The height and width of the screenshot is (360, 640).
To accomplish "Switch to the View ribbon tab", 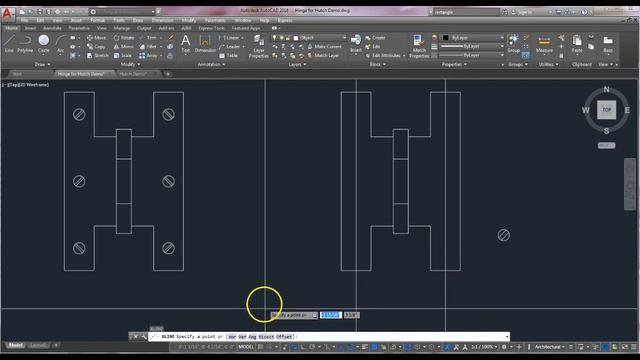I will click(101, 28).
